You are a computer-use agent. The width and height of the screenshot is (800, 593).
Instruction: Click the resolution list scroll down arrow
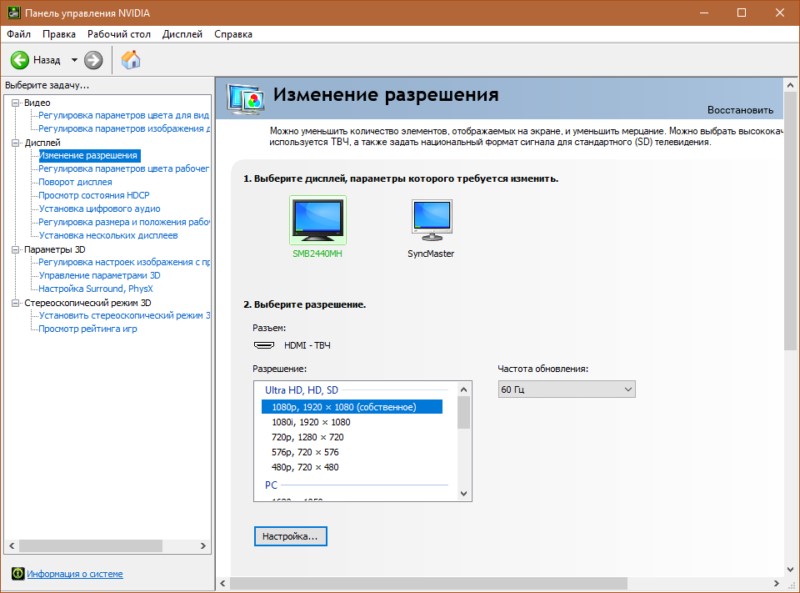coord(464,493)
